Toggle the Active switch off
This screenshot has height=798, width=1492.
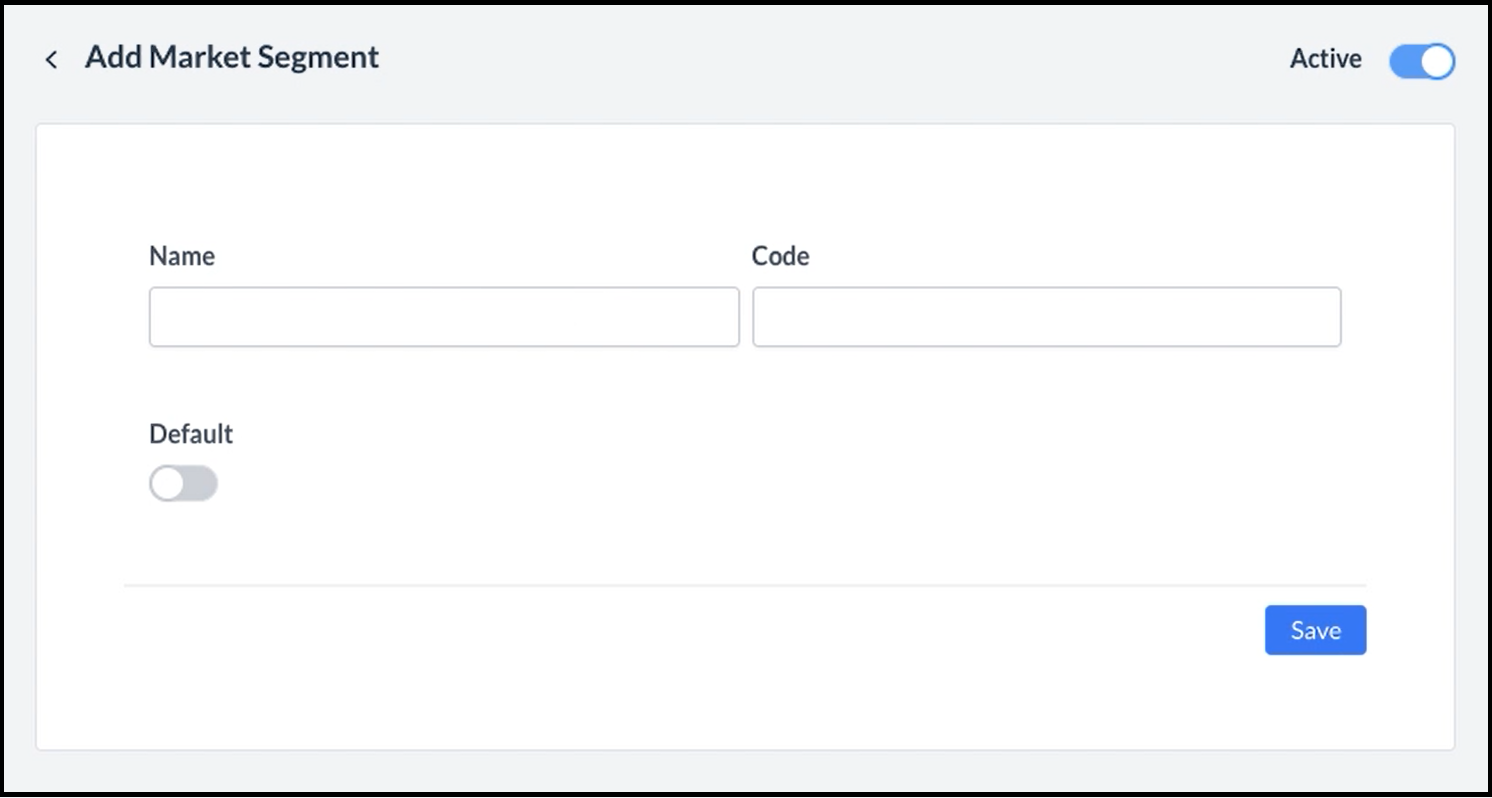pyautogui.click(x=1421, y=61)
